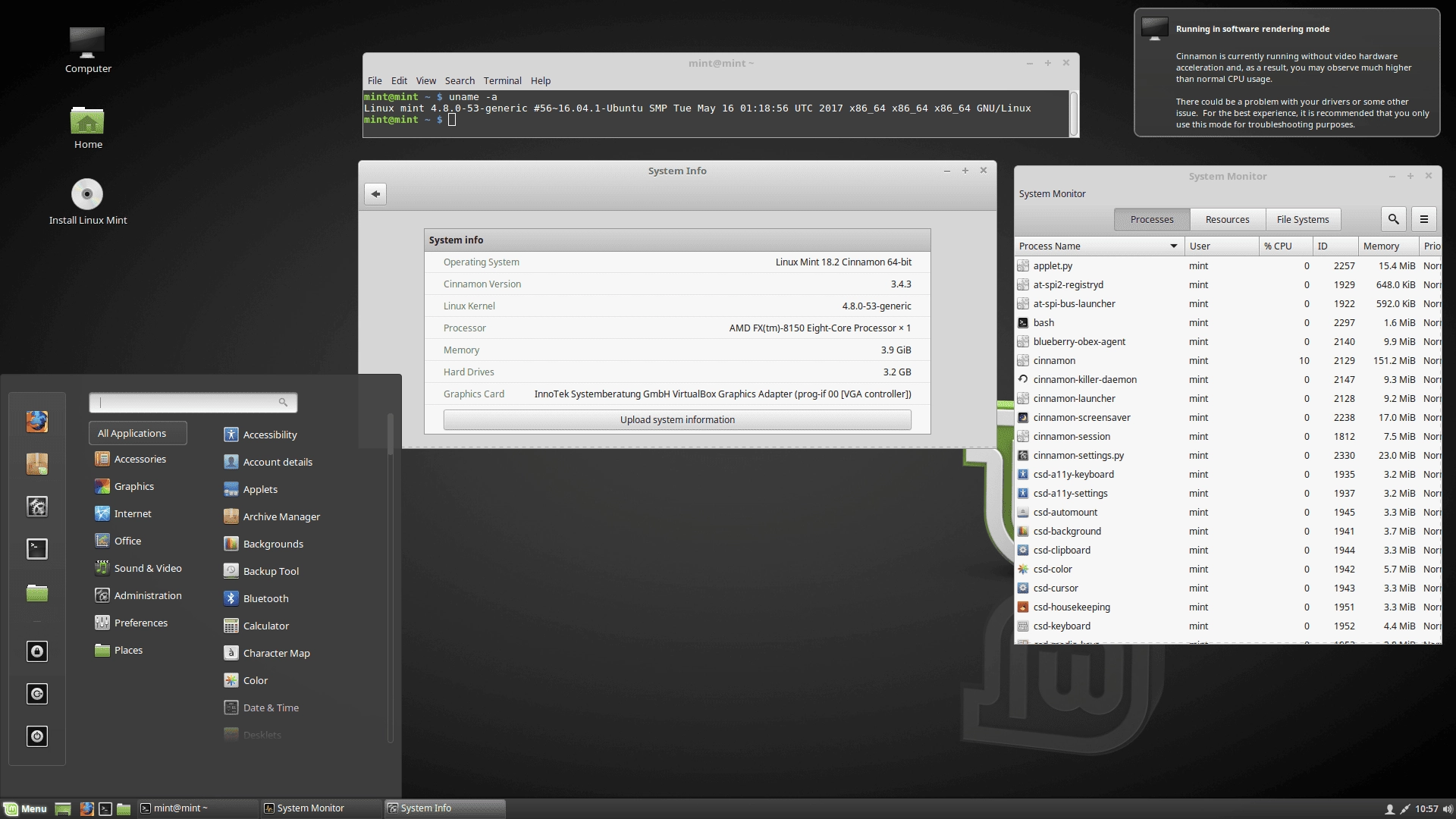Select All Applications category
Viewport: 1456px width, 819px height.
coord(138,433)
